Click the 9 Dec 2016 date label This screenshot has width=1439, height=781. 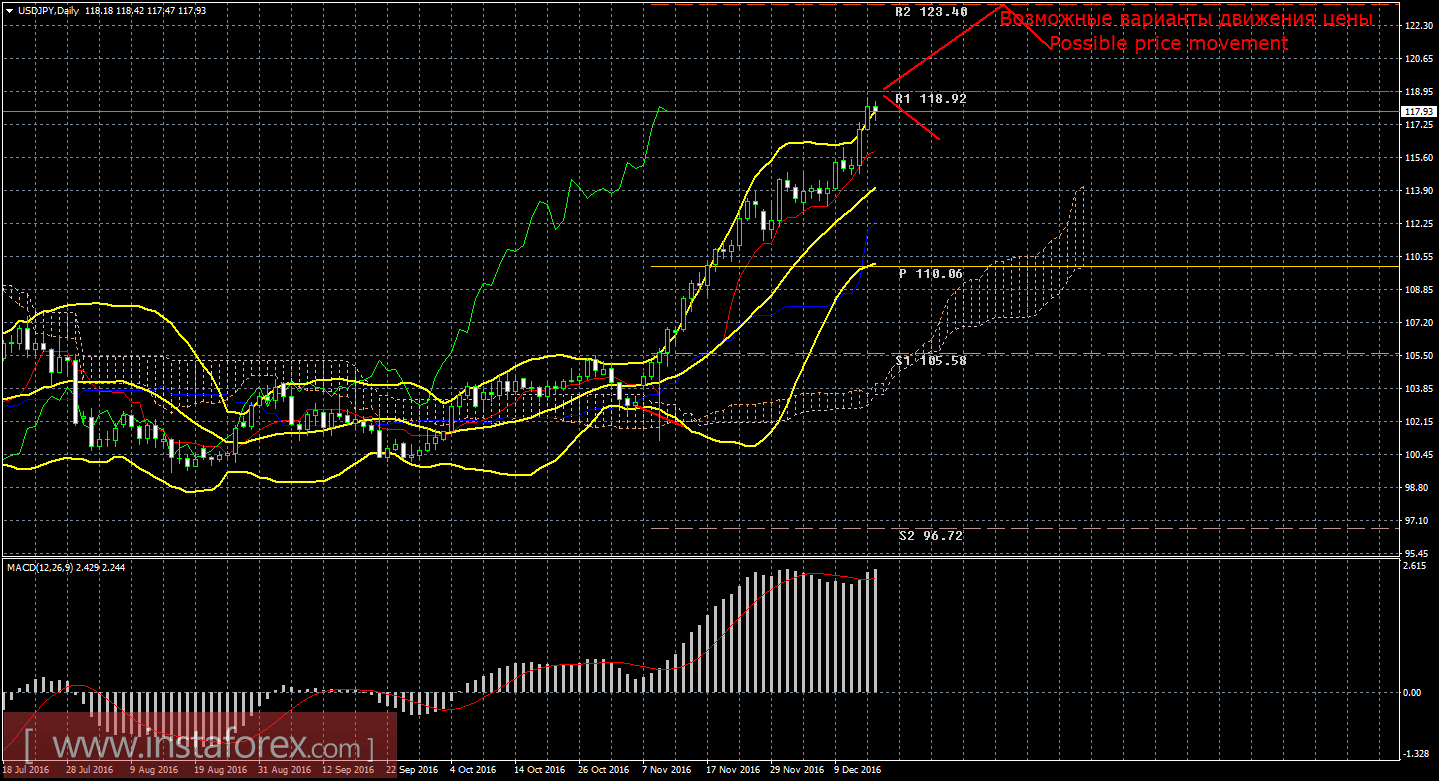click(x=858, y=771)
